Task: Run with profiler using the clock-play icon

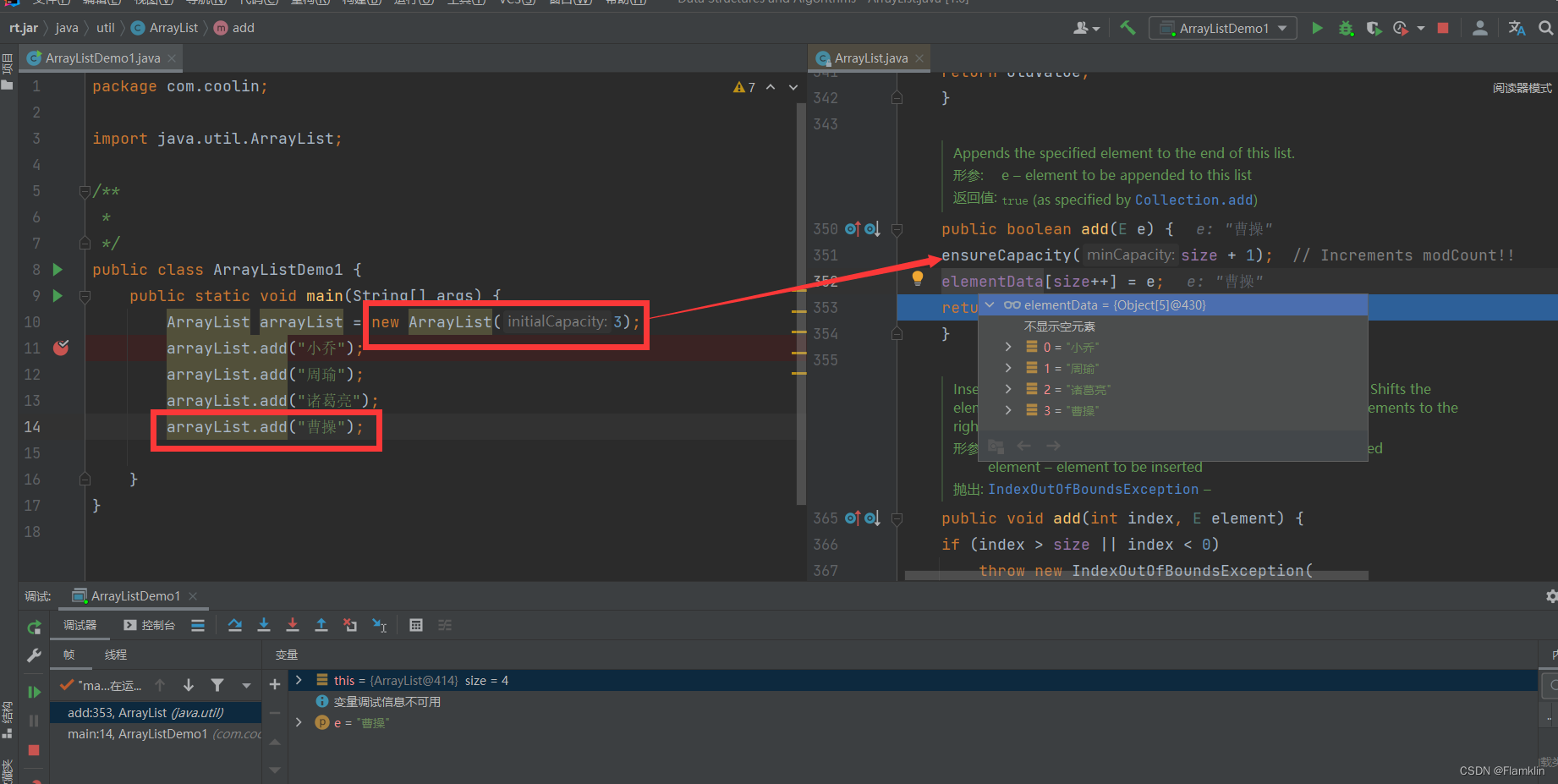Action: pyautogui.click(x=1401, y=28)
